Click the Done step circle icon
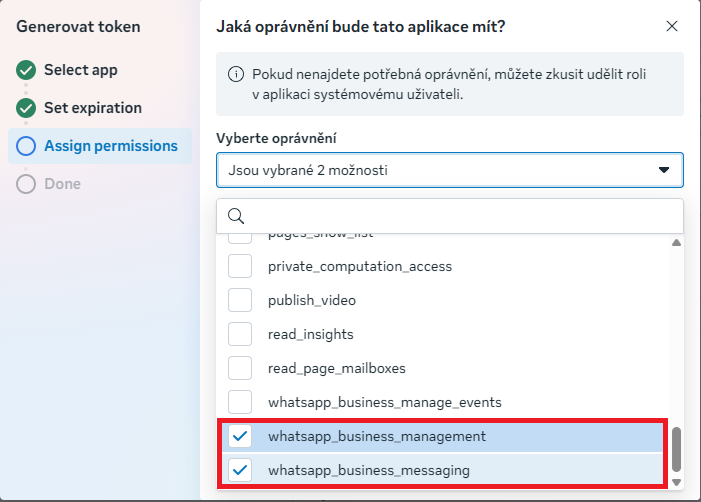This screenshot has width=701, height=502. tap(26, 184)
